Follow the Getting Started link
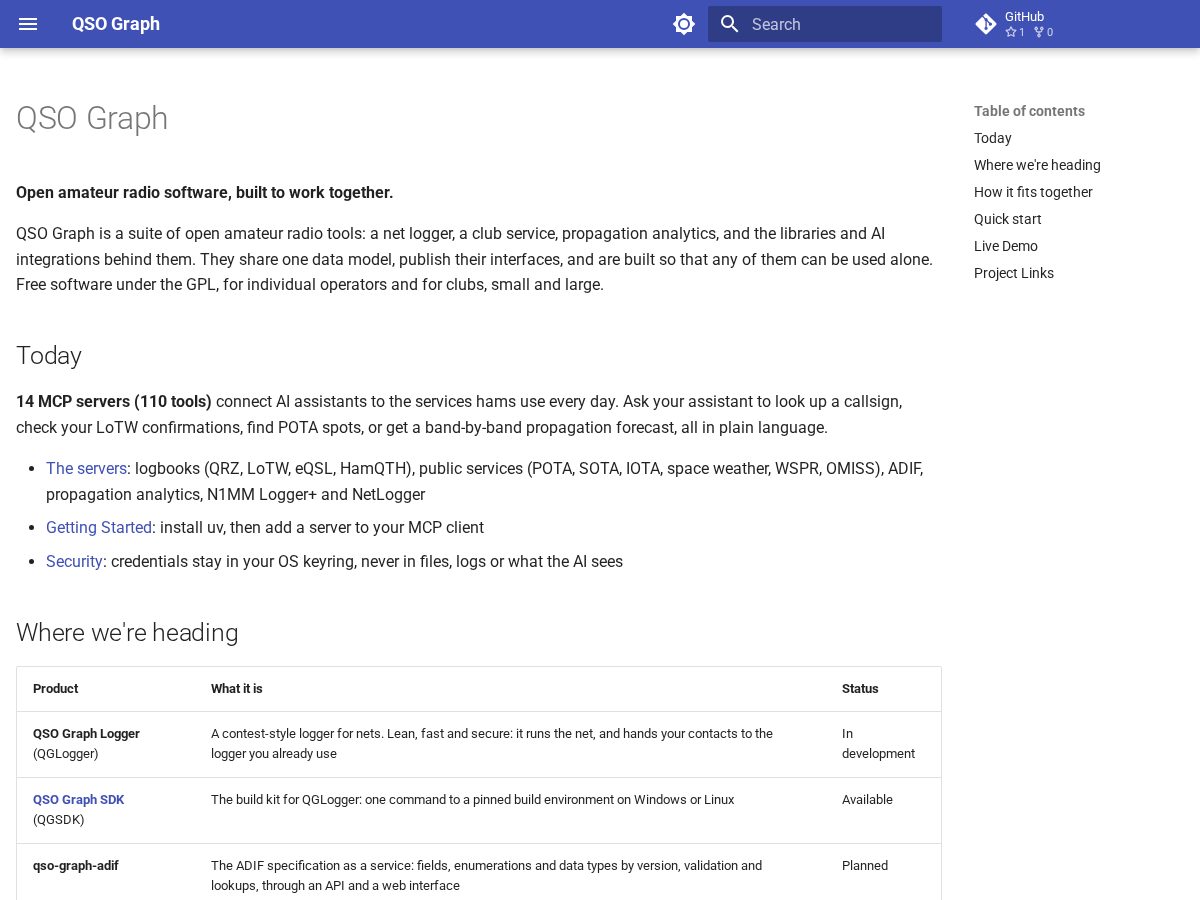This screenshot has width=1200, height=900. point(99,527)
